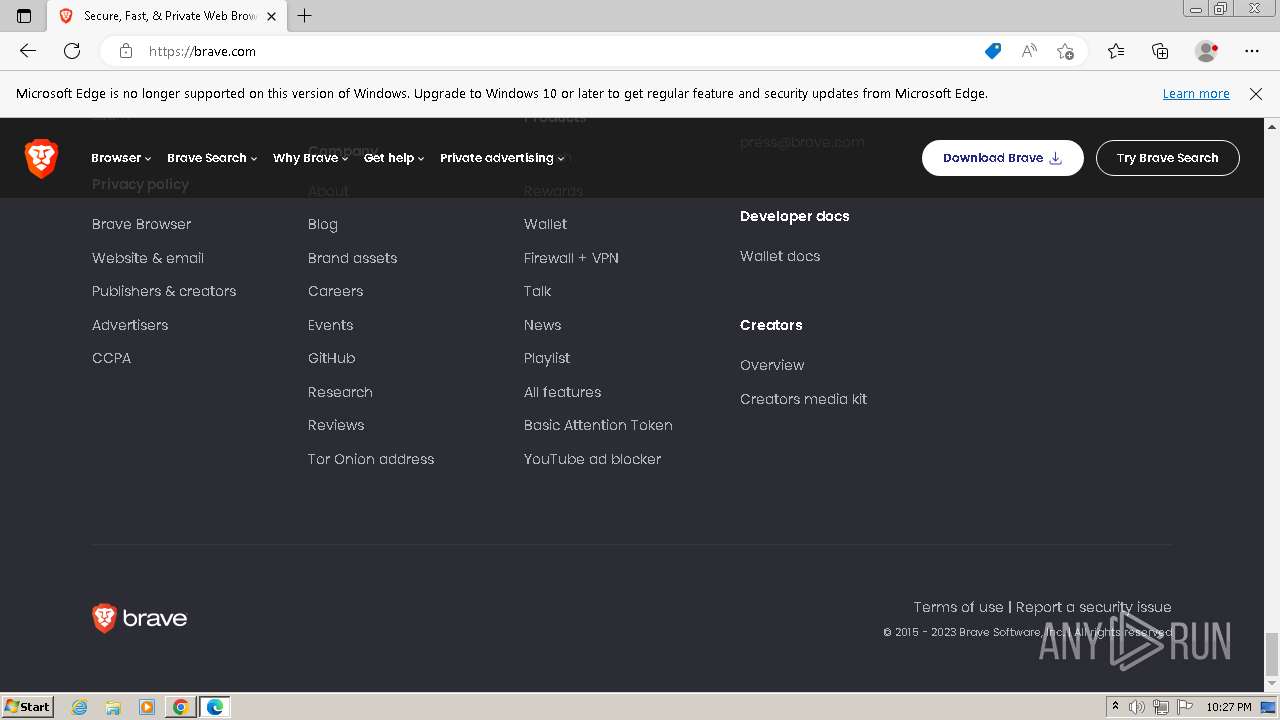This screenshot has height=720, width=1280.
Task: Open the GitHub link
Action: [331, 358]
